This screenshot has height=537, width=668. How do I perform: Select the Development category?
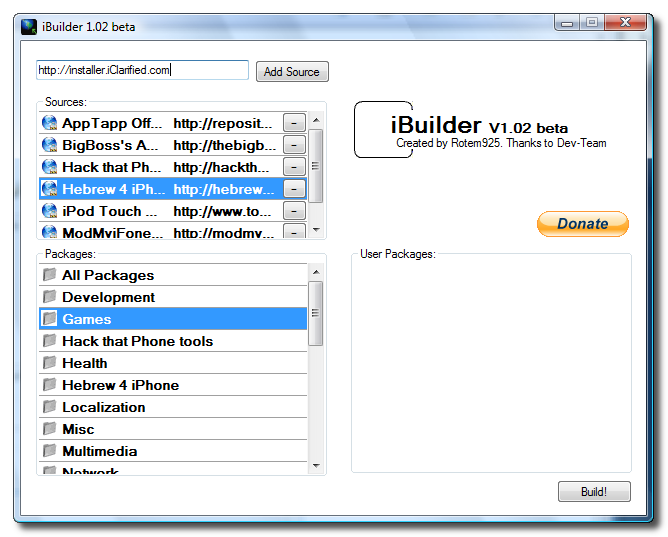pyautogui.click(x=173, y=297)
